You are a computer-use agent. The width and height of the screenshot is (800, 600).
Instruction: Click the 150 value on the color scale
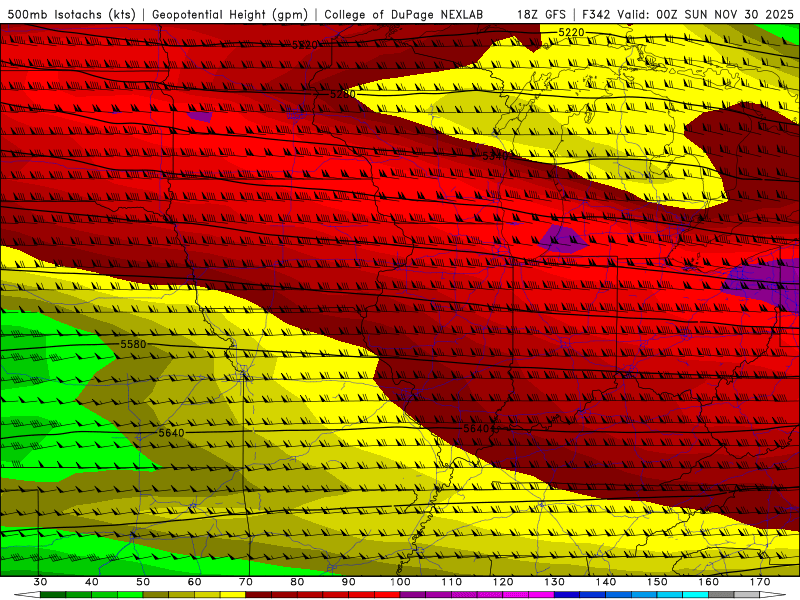coord(657,582)
